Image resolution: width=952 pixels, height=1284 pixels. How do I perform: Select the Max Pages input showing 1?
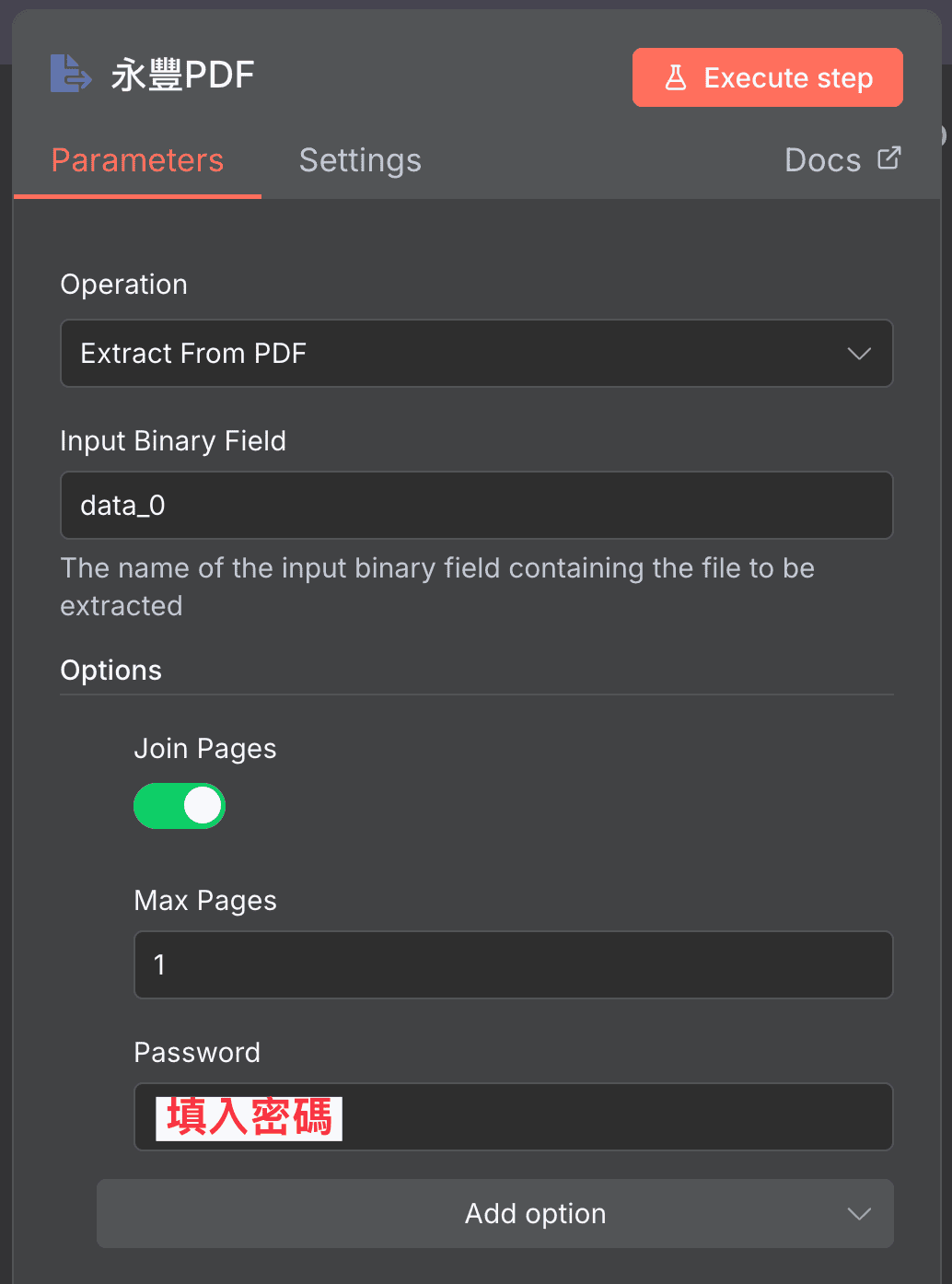click(x=513, y=964)
